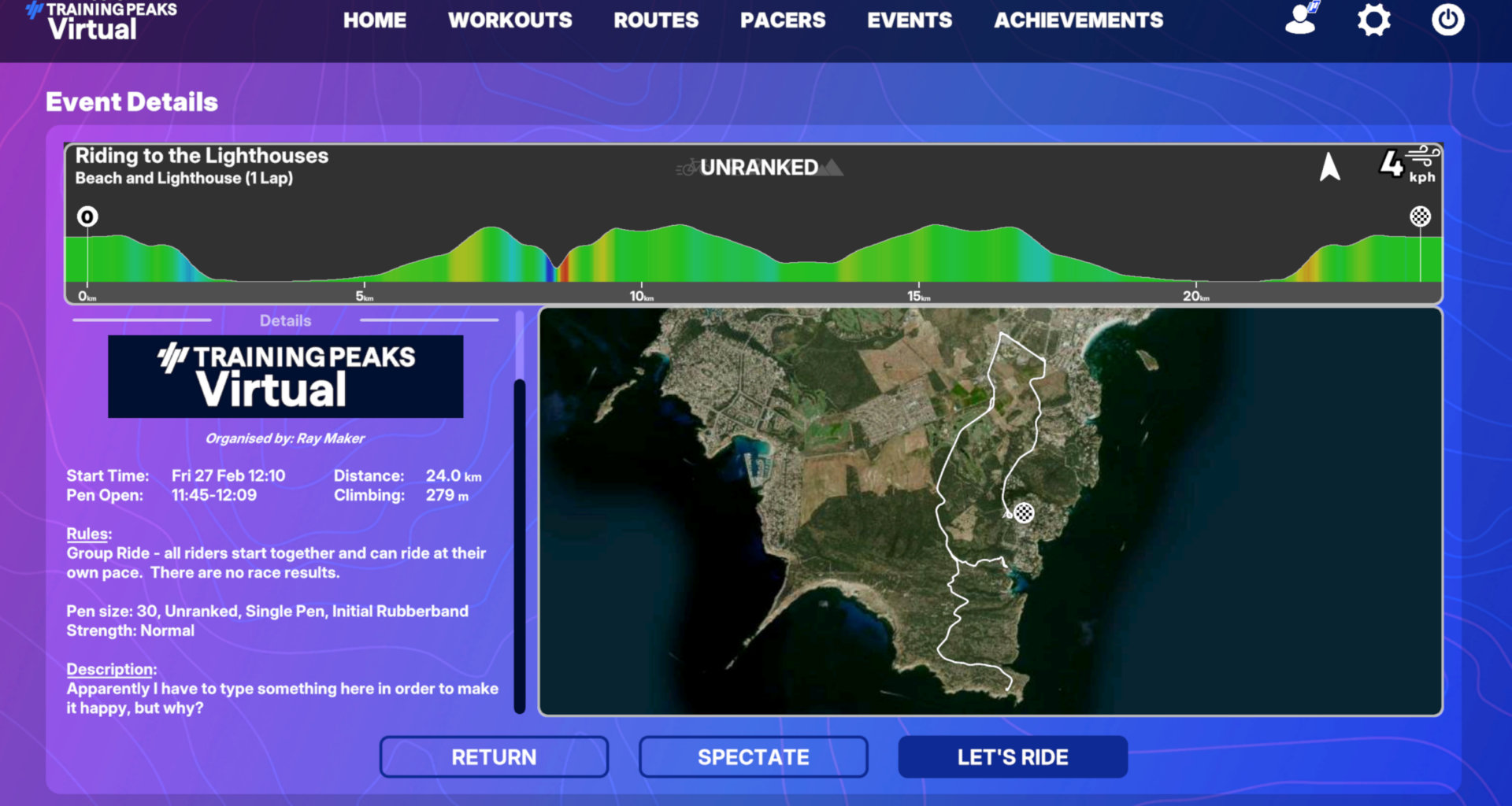Go to the PACERS page
Viewport: 1512px width, 806px height.
point(783,20)
